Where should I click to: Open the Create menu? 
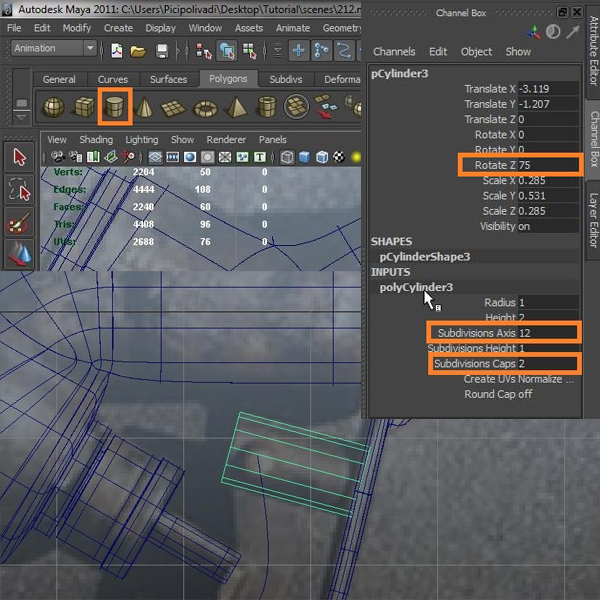118,28
